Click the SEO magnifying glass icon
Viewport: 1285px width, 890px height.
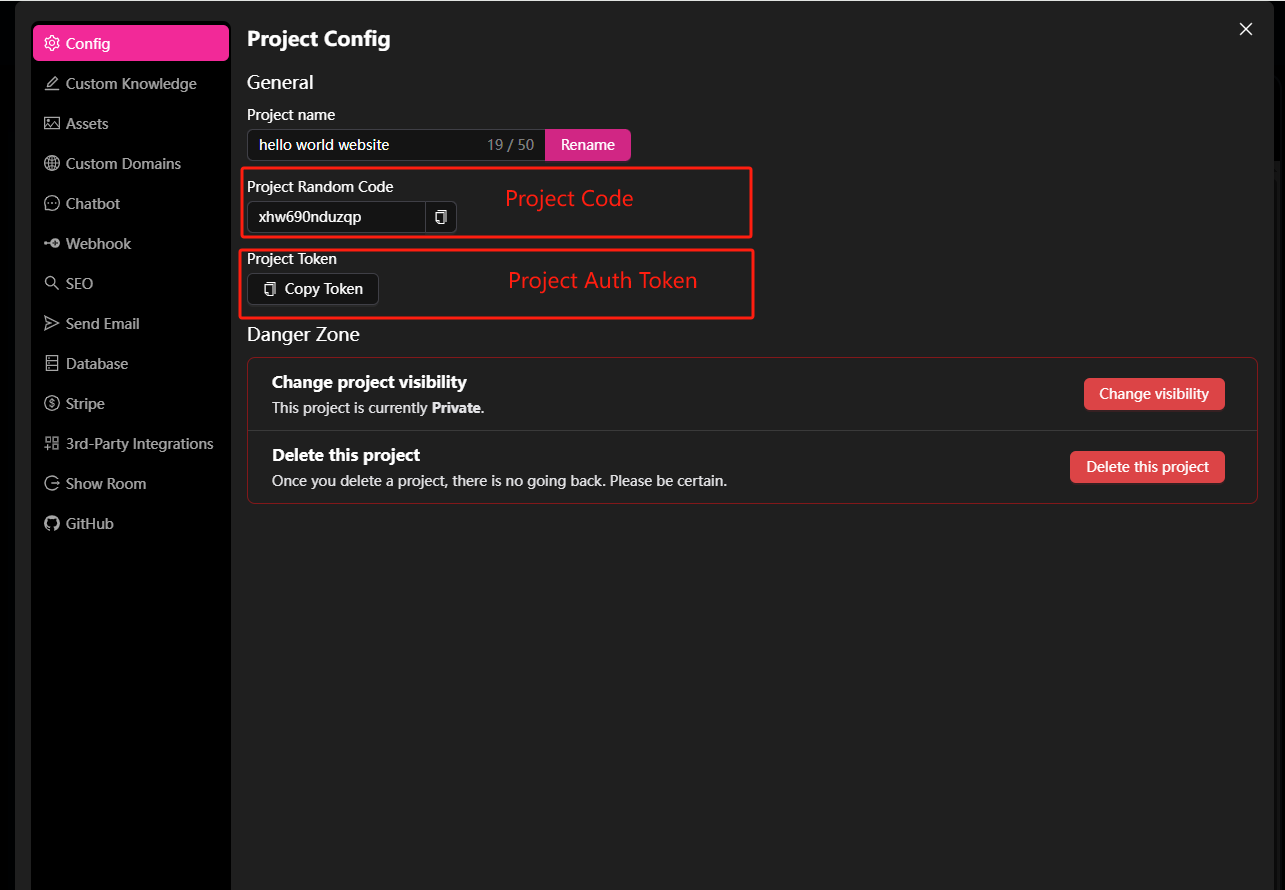tap(52, 284)
